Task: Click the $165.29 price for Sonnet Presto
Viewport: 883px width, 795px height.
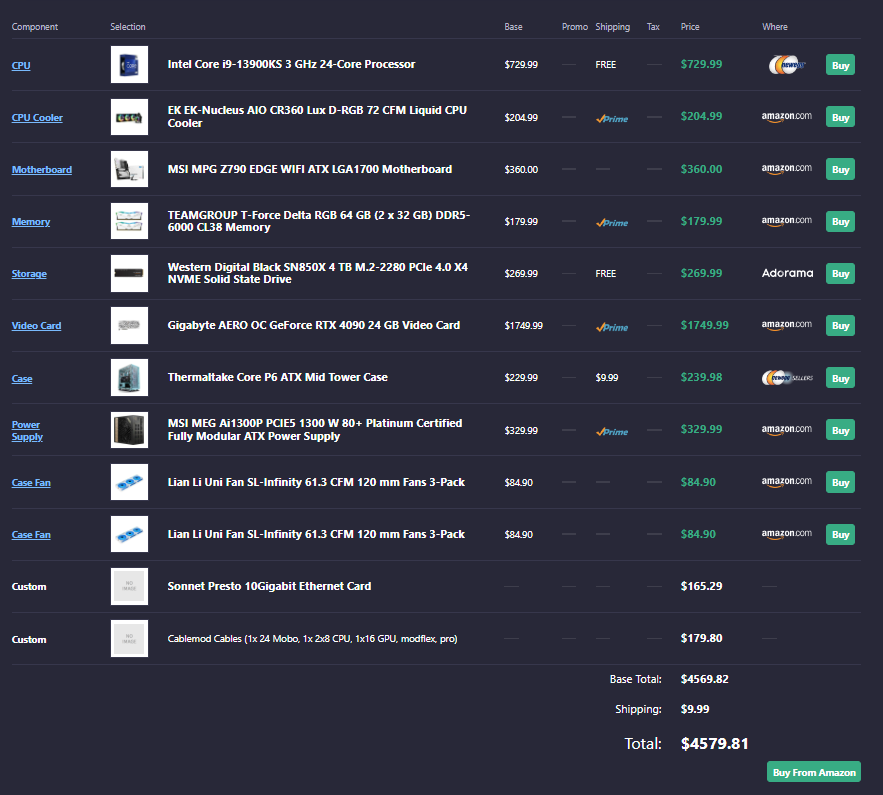Action: (701, 586)
